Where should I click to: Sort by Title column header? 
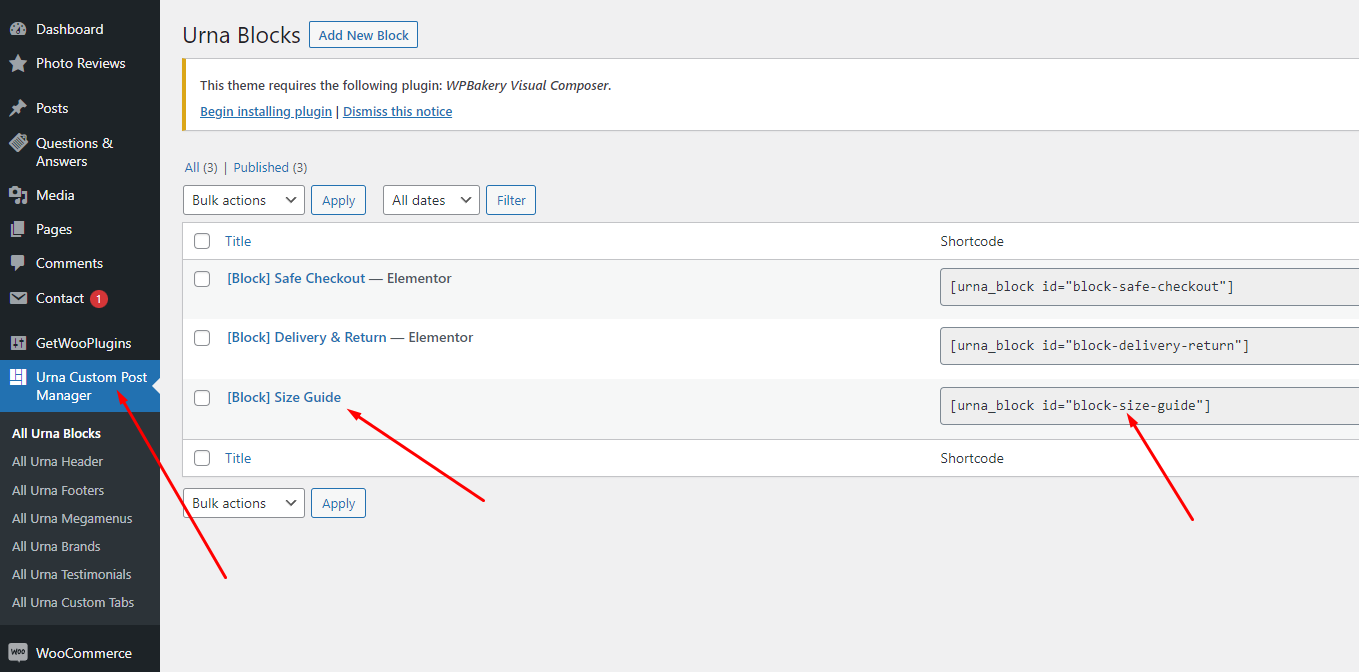coord(238,241)
